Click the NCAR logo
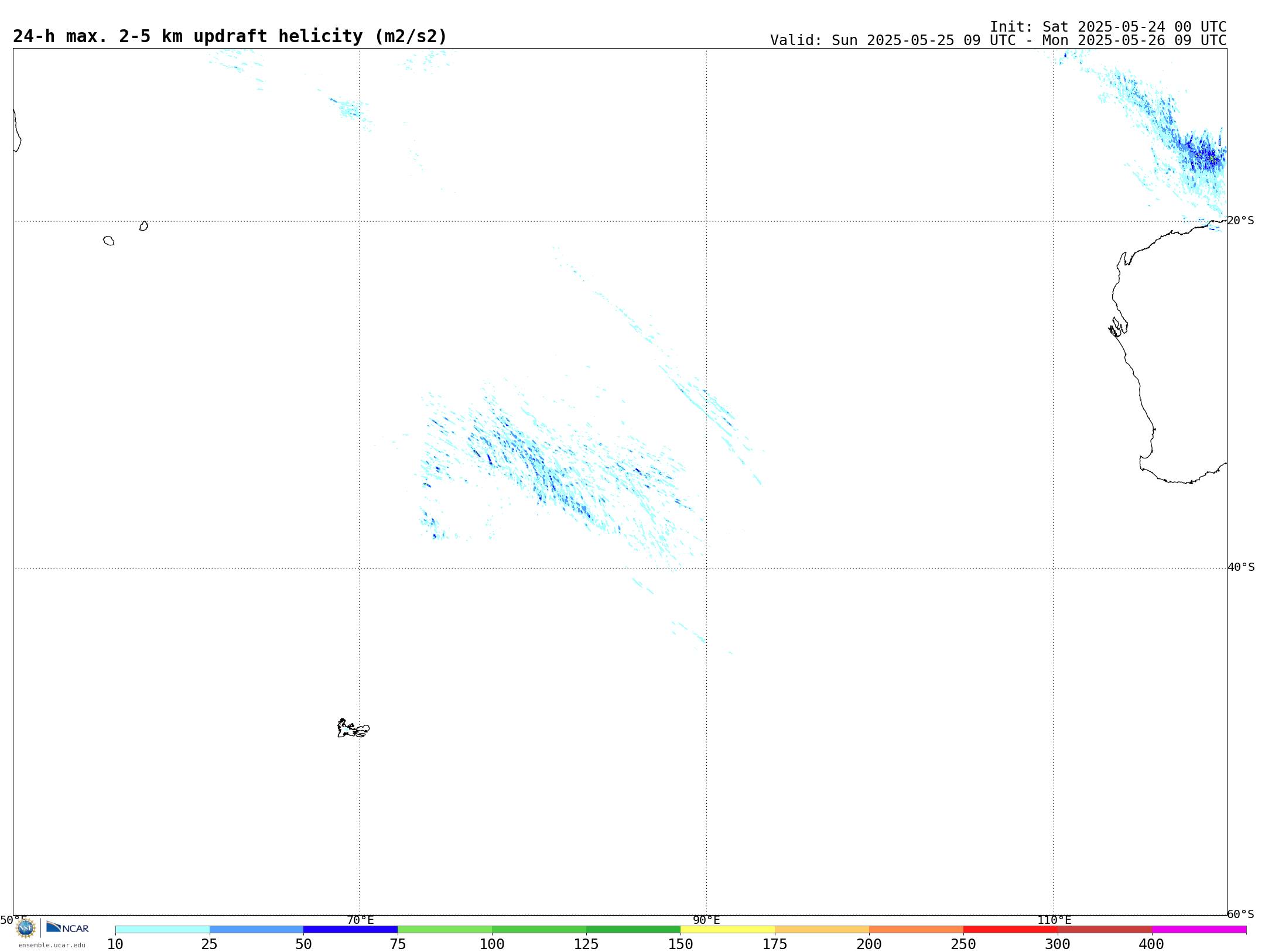The image size is (1265, 952). coord(67,927)
